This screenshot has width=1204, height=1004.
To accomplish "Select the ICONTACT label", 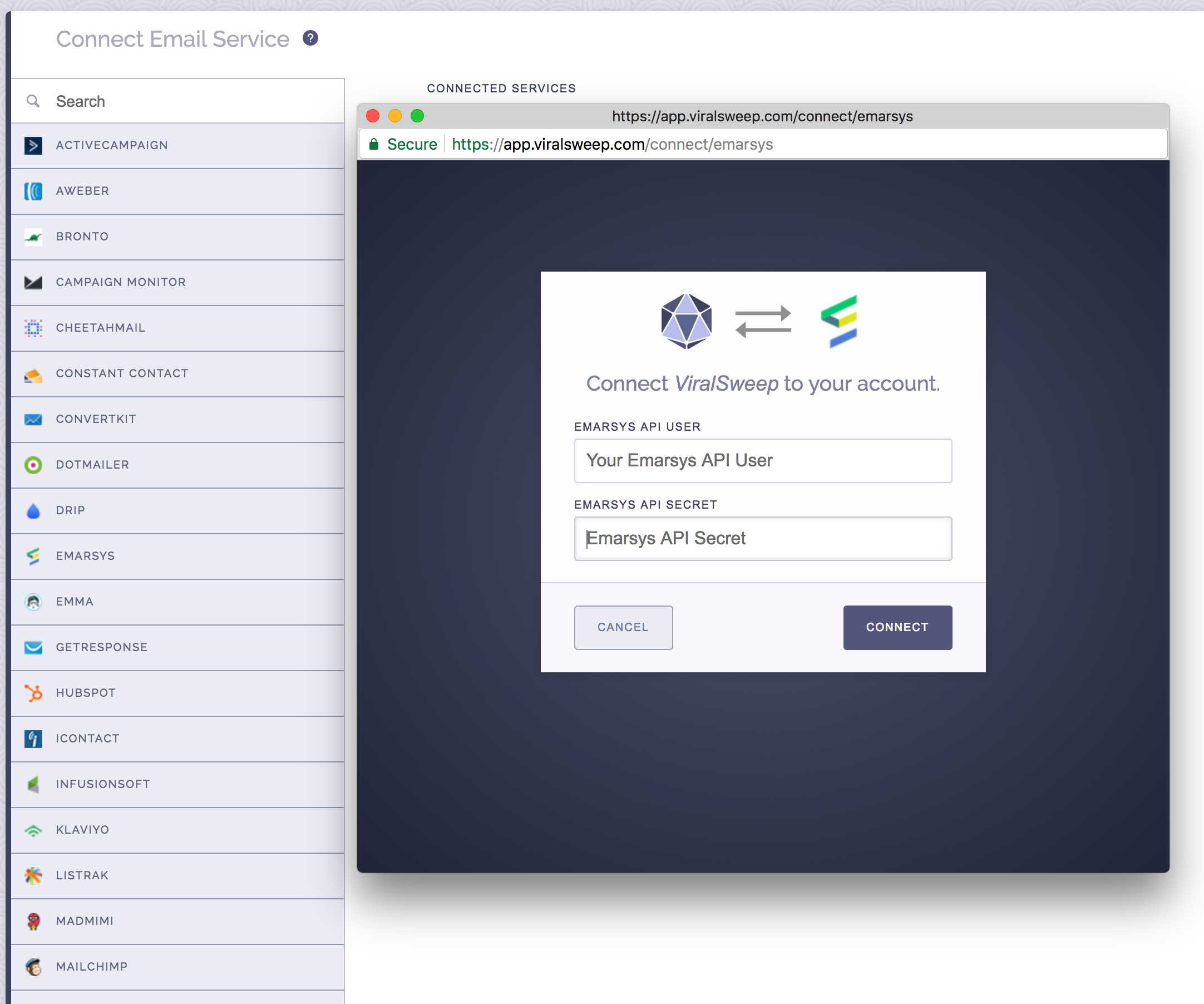I will click(88, 739).
